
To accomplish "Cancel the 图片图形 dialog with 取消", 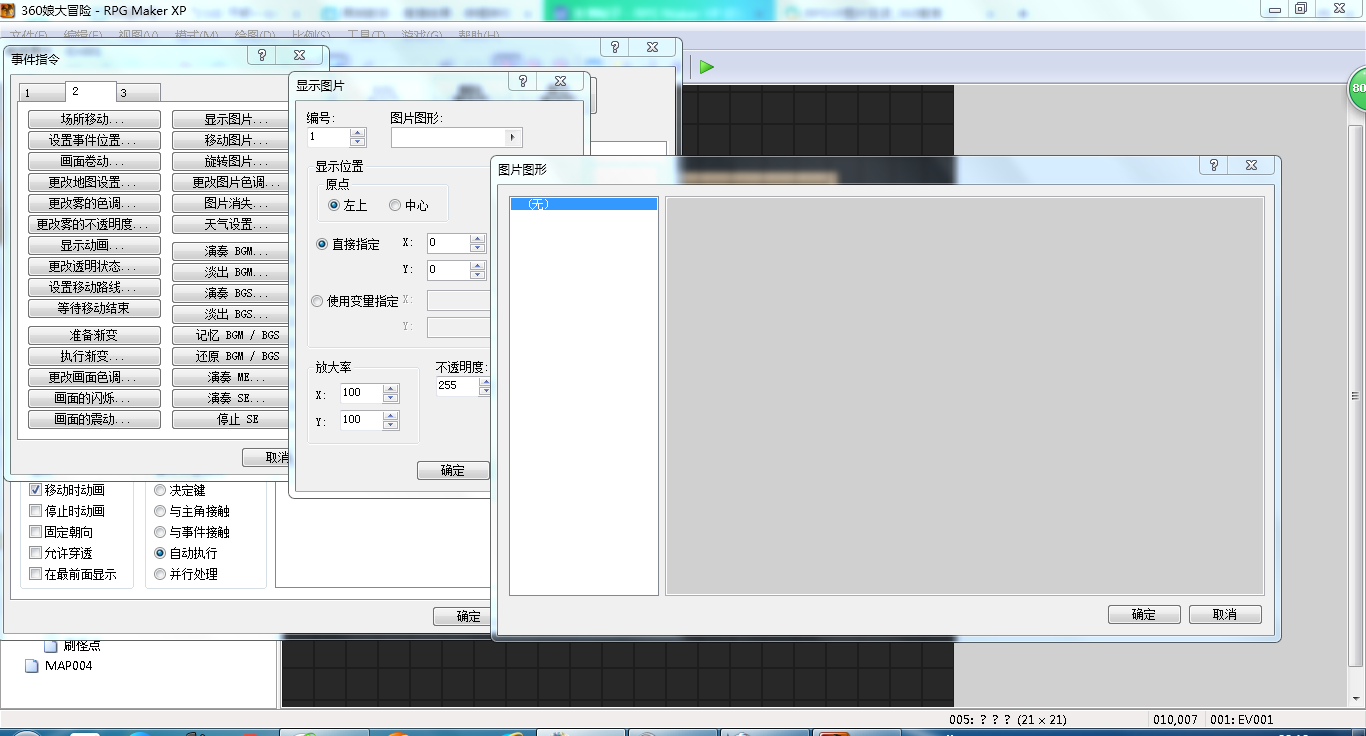I will 1225,615.
